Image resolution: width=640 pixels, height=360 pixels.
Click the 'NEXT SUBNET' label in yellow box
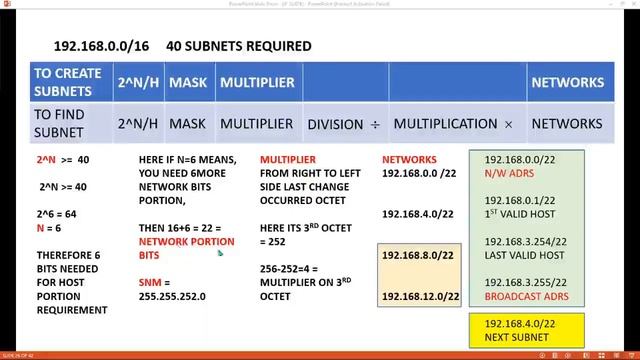(517, 338)
